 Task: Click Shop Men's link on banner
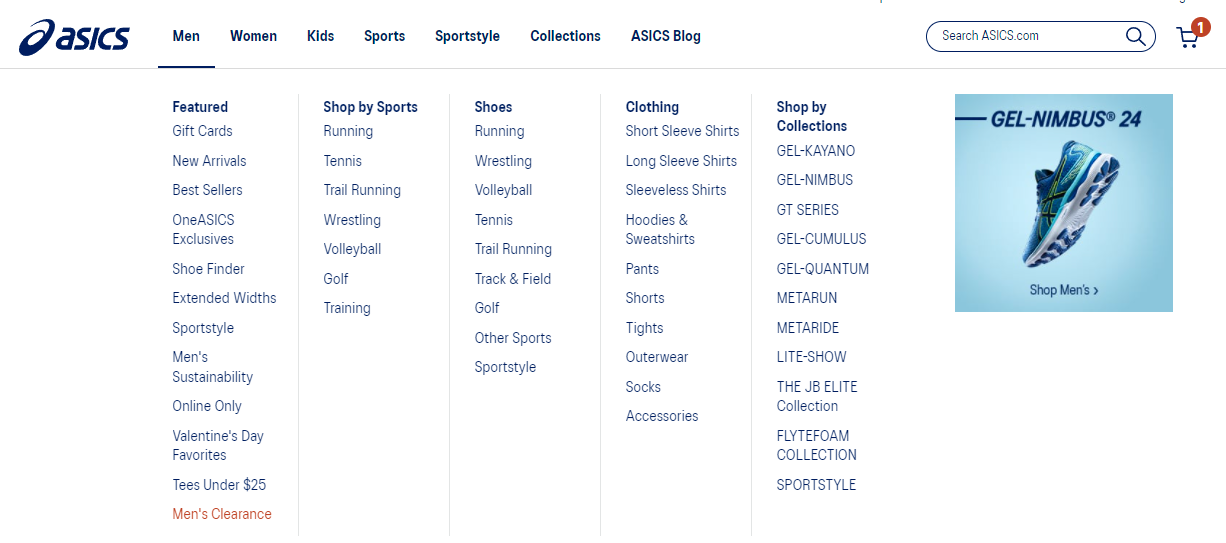(x=1063, y=290)
